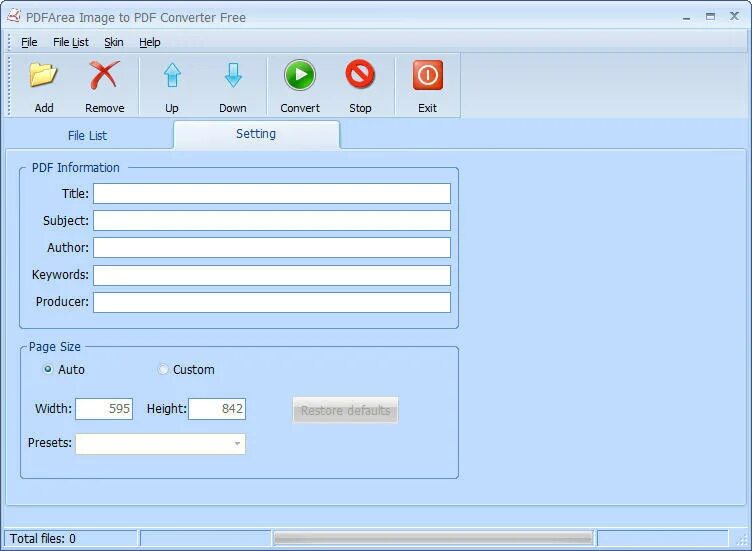Screen dimensions: 752x551
Task: Click the Keywords input field
Action: coord(272,275)
